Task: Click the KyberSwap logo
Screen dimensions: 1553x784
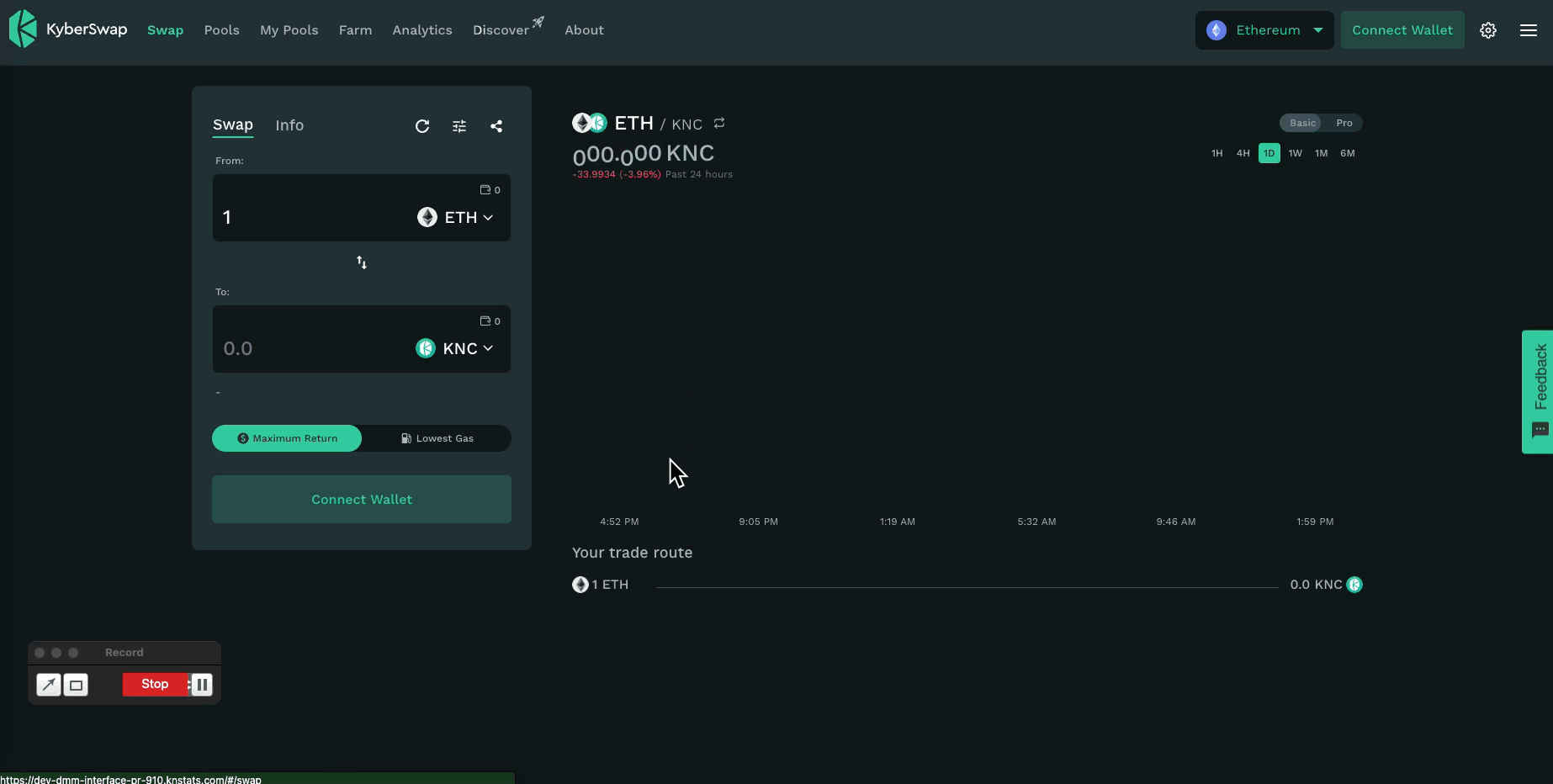Action: pyautogui.click(x=68, y=29)
